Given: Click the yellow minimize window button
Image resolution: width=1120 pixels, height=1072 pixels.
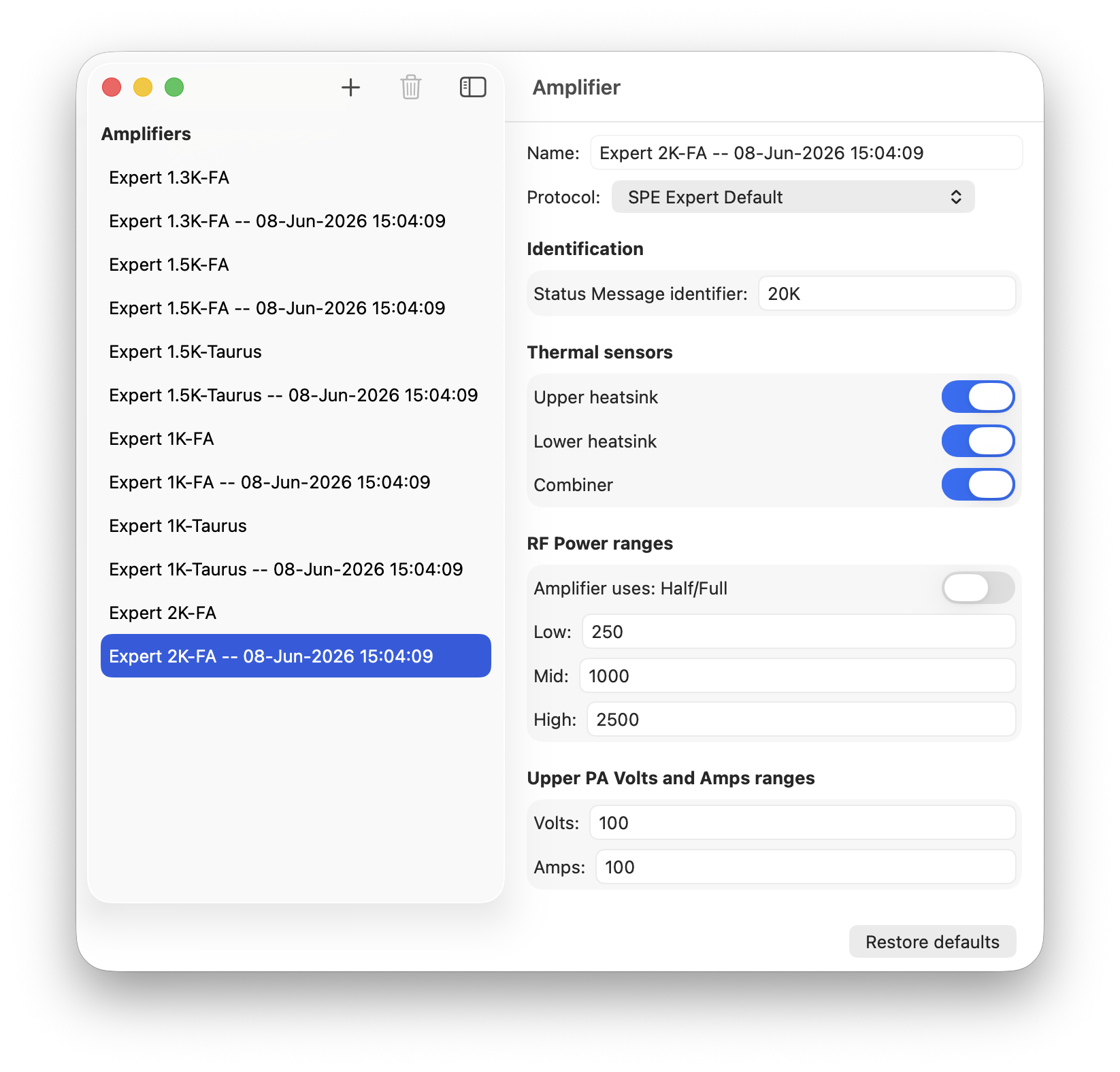Looking at the screenshot, I should (143, 87).
